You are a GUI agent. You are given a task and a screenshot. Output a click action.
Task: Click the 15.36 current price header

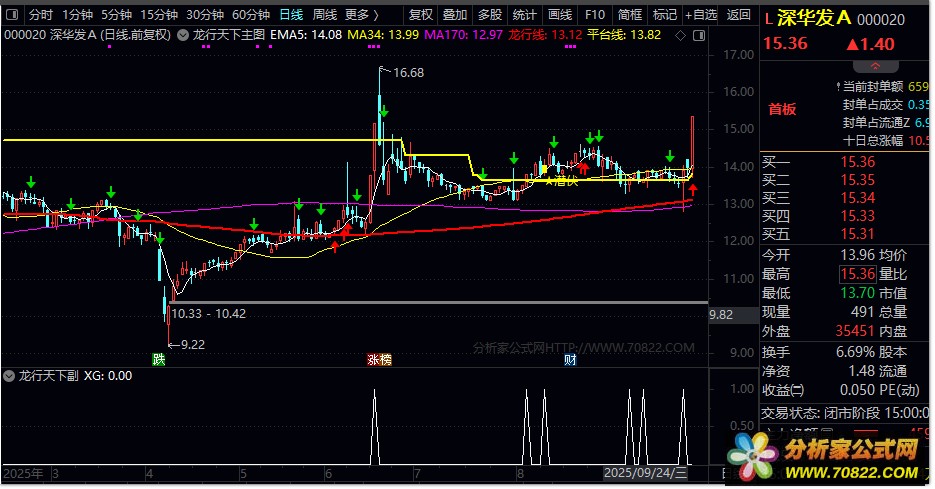pyautogui.click(x=785, y=44)
